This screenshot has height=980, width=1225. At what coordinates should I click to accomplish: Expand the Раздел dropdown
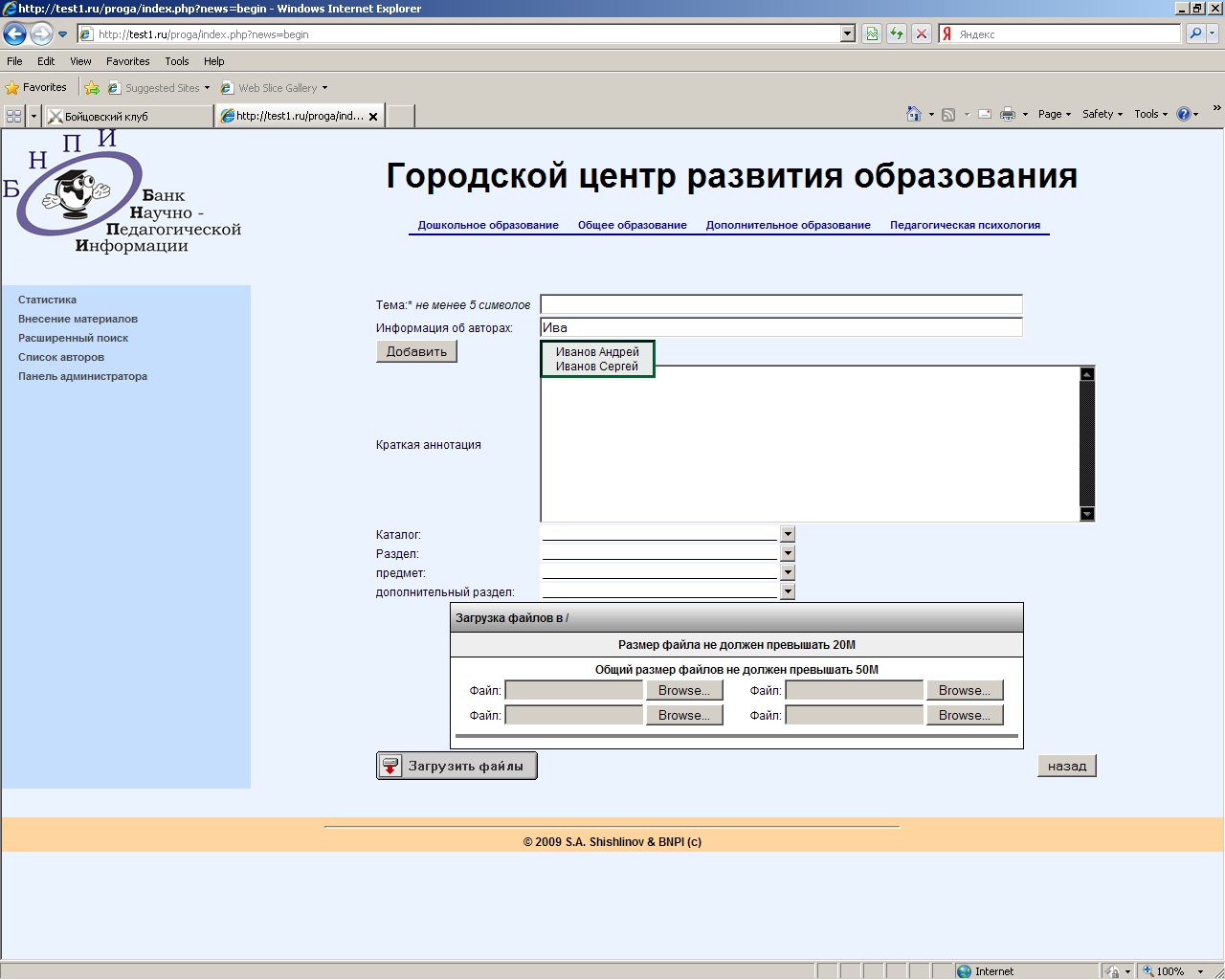[788, 553]
